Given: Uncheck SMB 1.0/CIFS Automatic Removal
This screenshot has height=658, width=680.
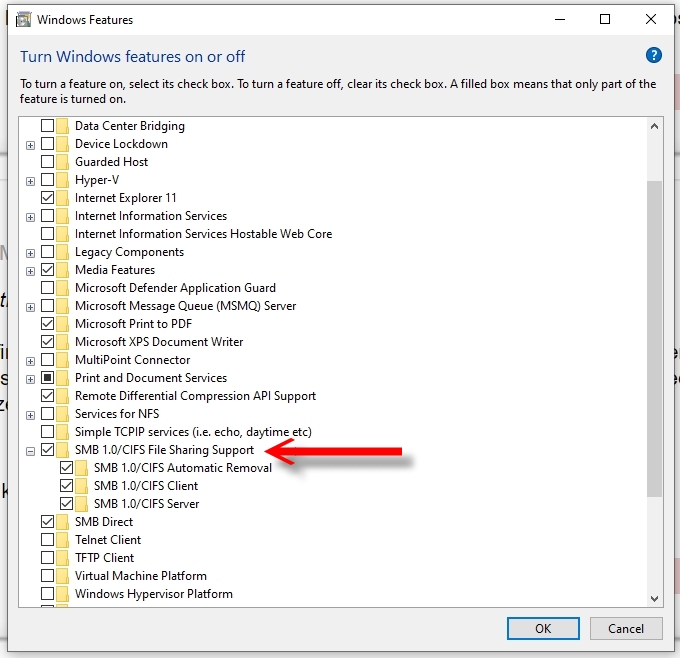Looking at the screenshot, I should pyautogui.click(x=66, y=468).
